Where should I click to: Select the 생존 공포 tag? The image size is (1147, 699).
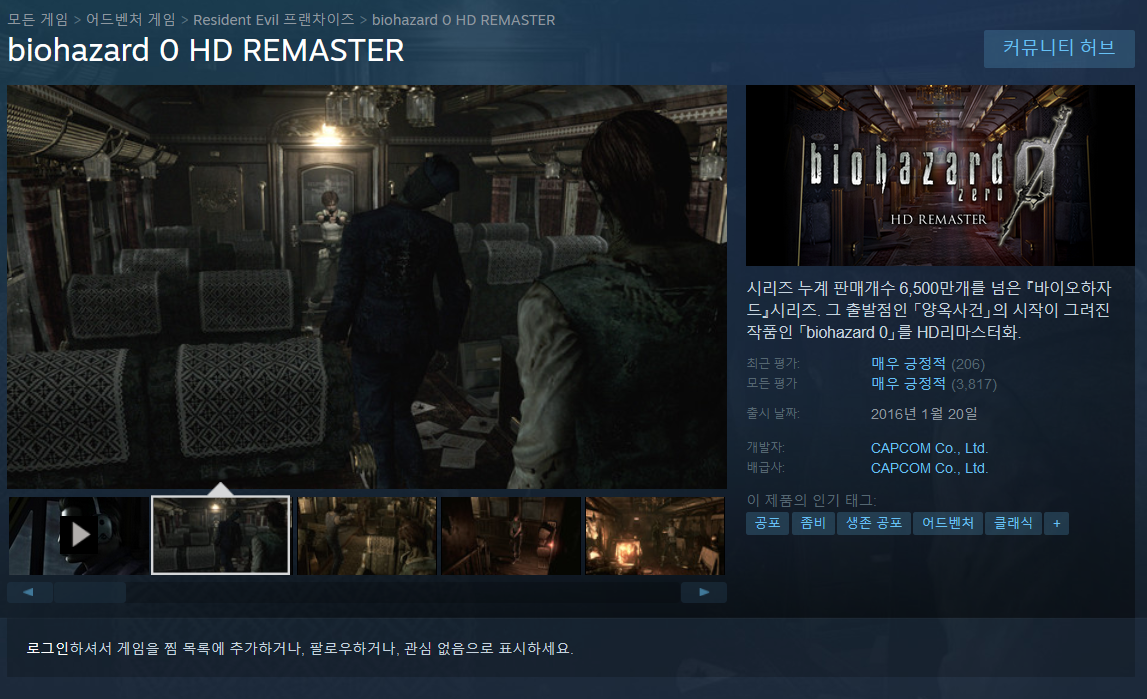click(x=873, y=524)
